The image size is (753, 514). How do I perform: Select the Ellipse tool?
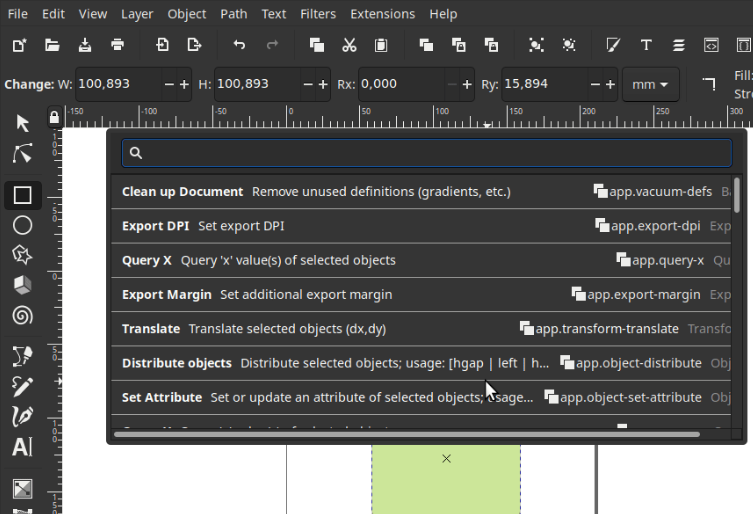tap(22, 225)
